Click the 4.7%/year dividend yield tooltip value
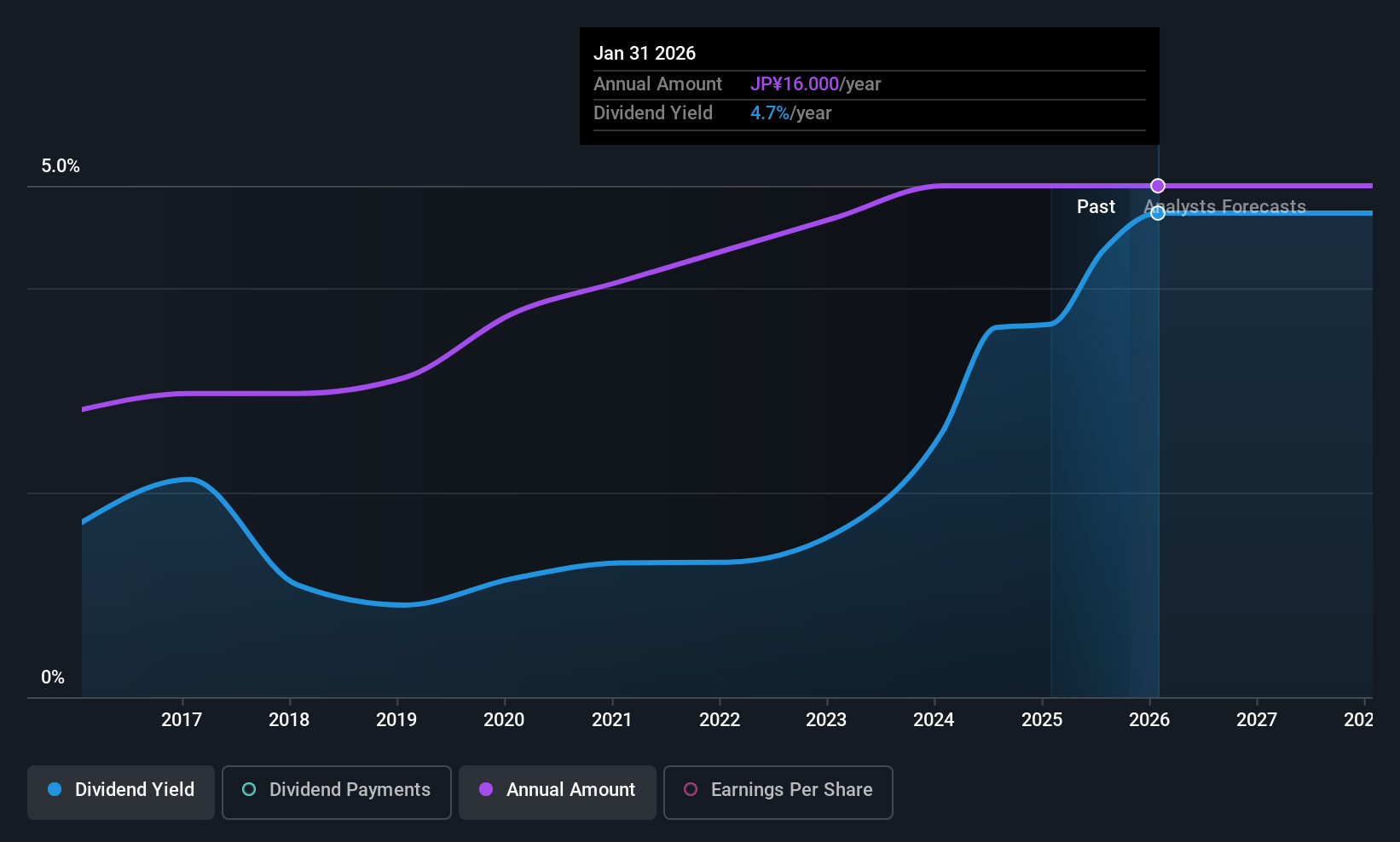The height and width of the screenshot is (842, 1400). pyautogui.click(x=790, y=112)
